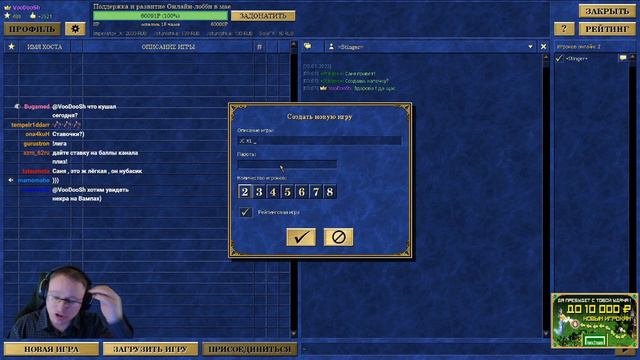This screenshot has width=640, height=360.
Task: Open lobby settings with the gear icon
Action: (x=76, y=29)
